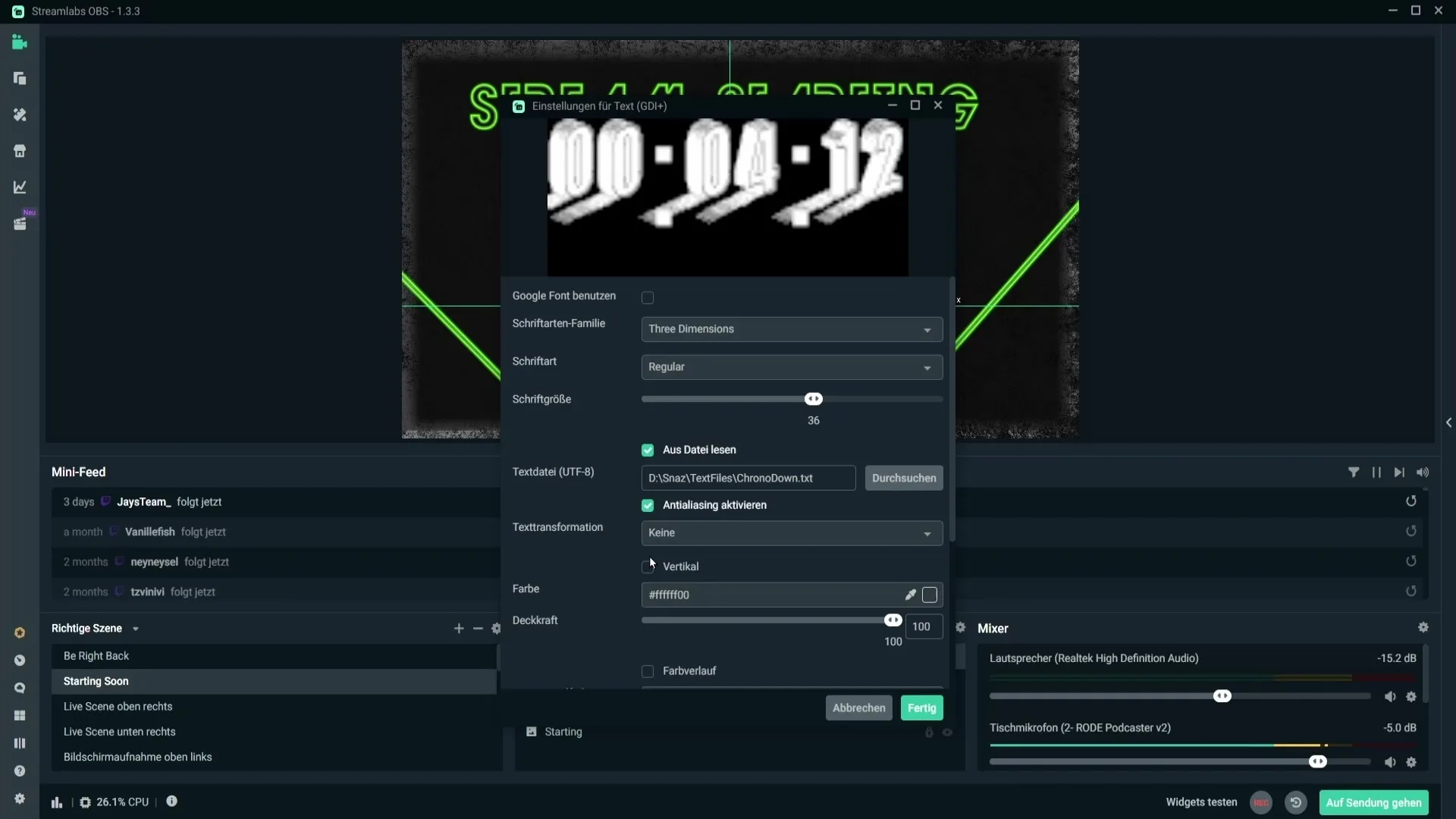This screenshot has height=819, width=1456.
Task: Mute the Lautsprecher audio source
Action: 1390,697
